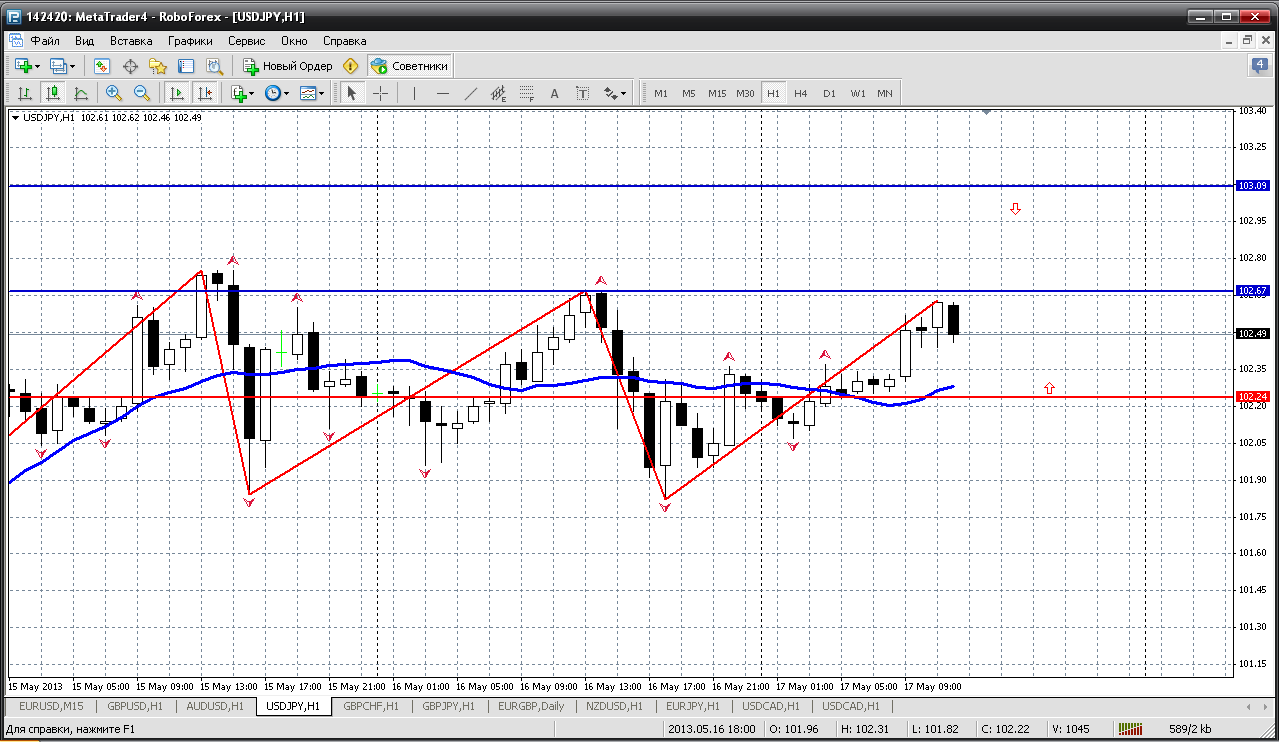Viewport: 1279px width, 742px height.
Task: Select the equidistant channel tool
Action: pos(499,93)
